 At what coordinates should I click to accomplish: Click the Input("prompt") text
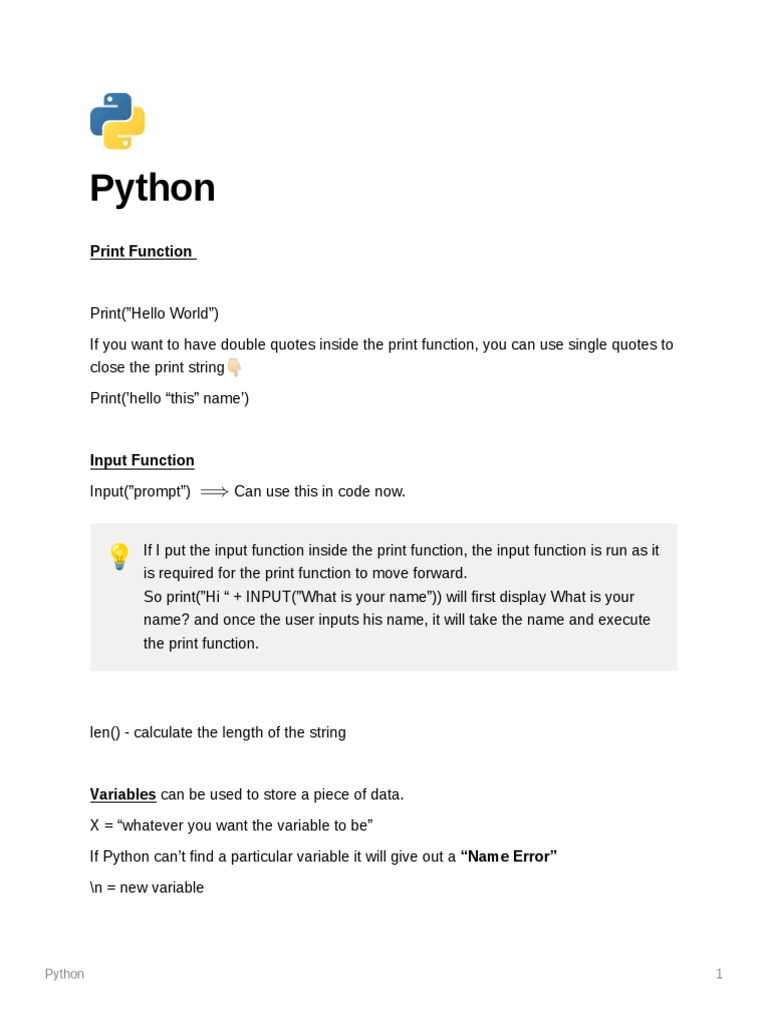140,491
